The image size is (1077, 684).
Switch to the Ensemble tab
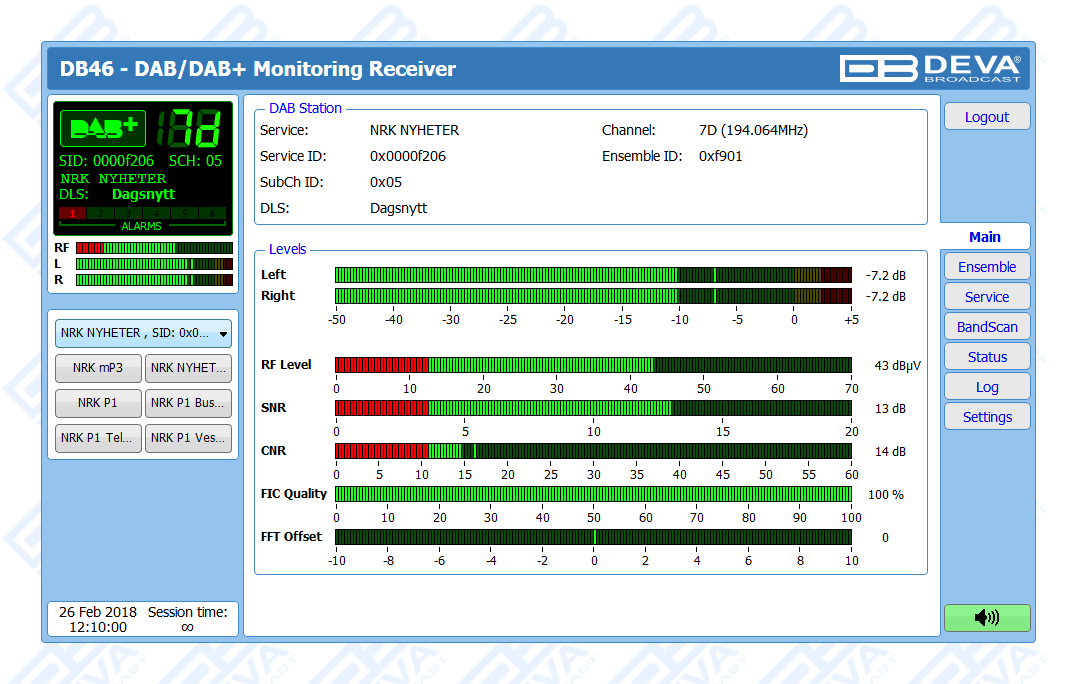coord(986,267)
